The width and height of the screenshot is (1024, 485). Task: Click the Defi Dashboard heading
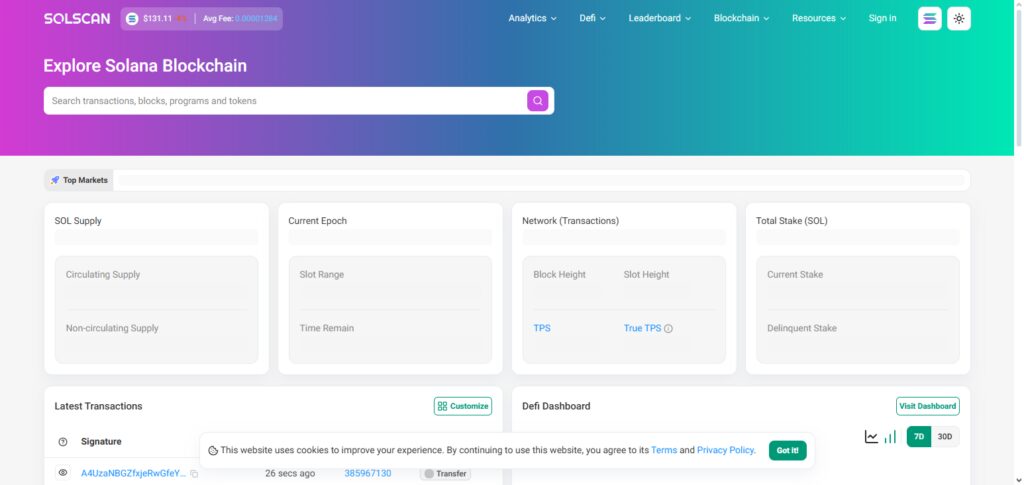click(x=556, y=406)
